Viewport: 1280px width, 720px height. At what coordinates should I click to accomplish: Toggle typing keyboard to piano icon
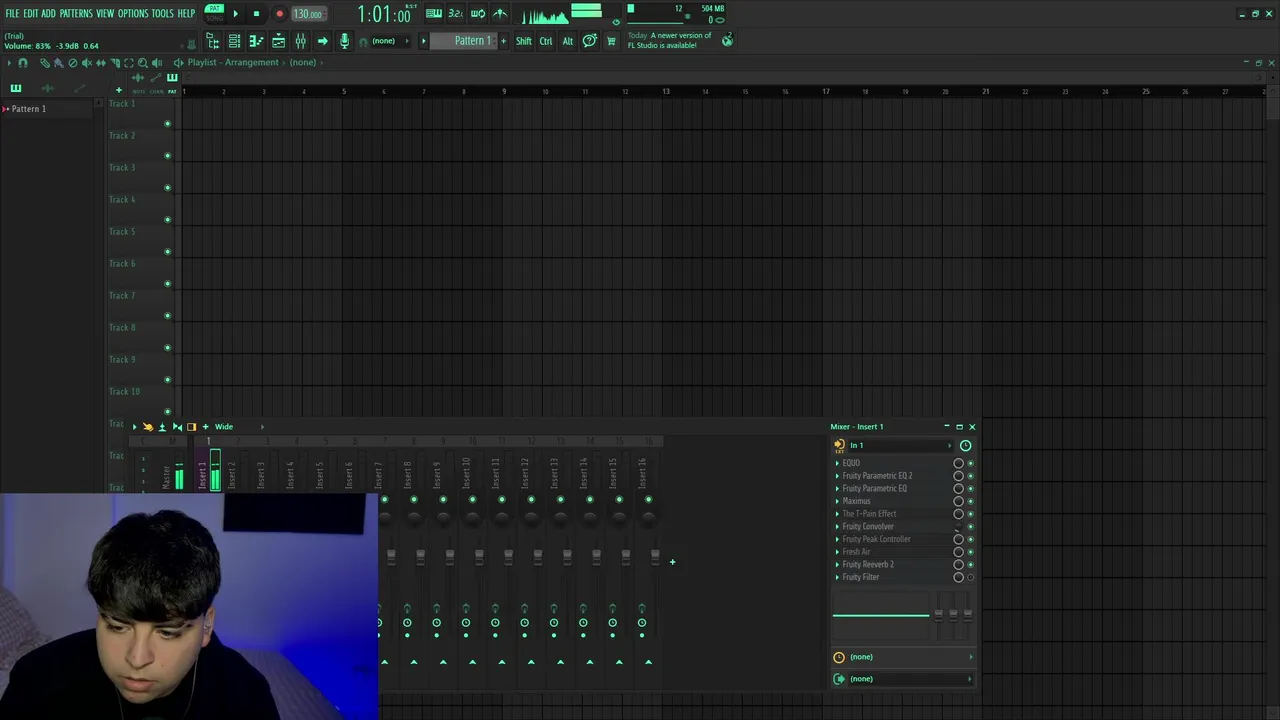pyautogui.click(x=434, y=13)
